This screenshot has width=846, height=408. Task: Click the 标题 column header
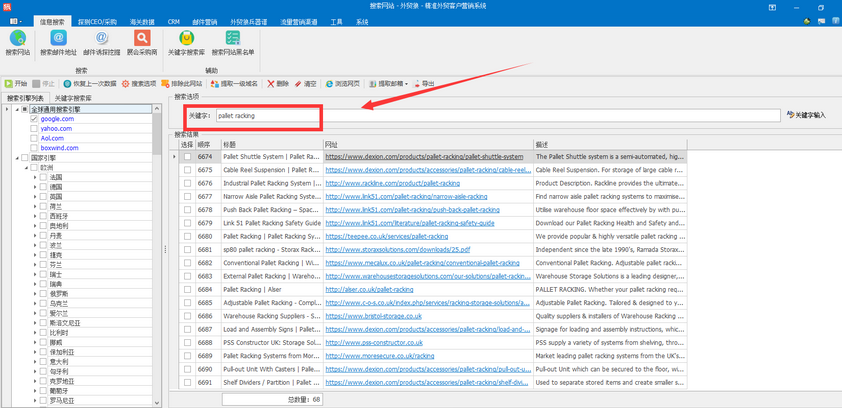[x=272, y=145]
